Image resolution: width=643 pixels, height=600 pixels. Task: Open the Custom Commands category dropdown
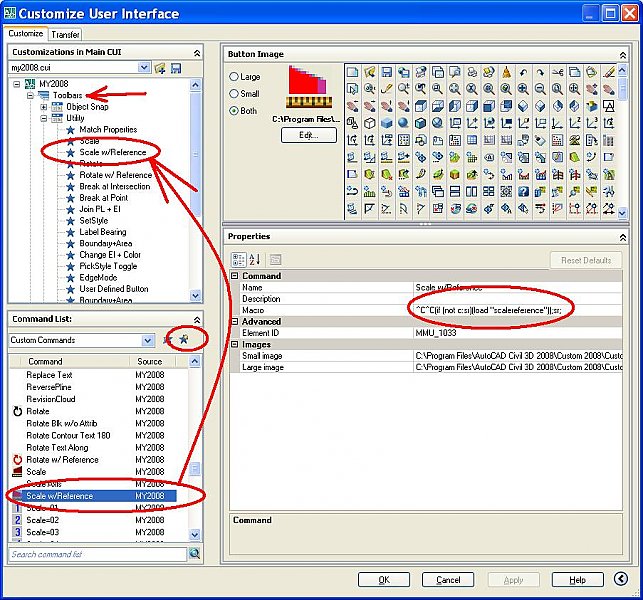[x=148, y=340]
